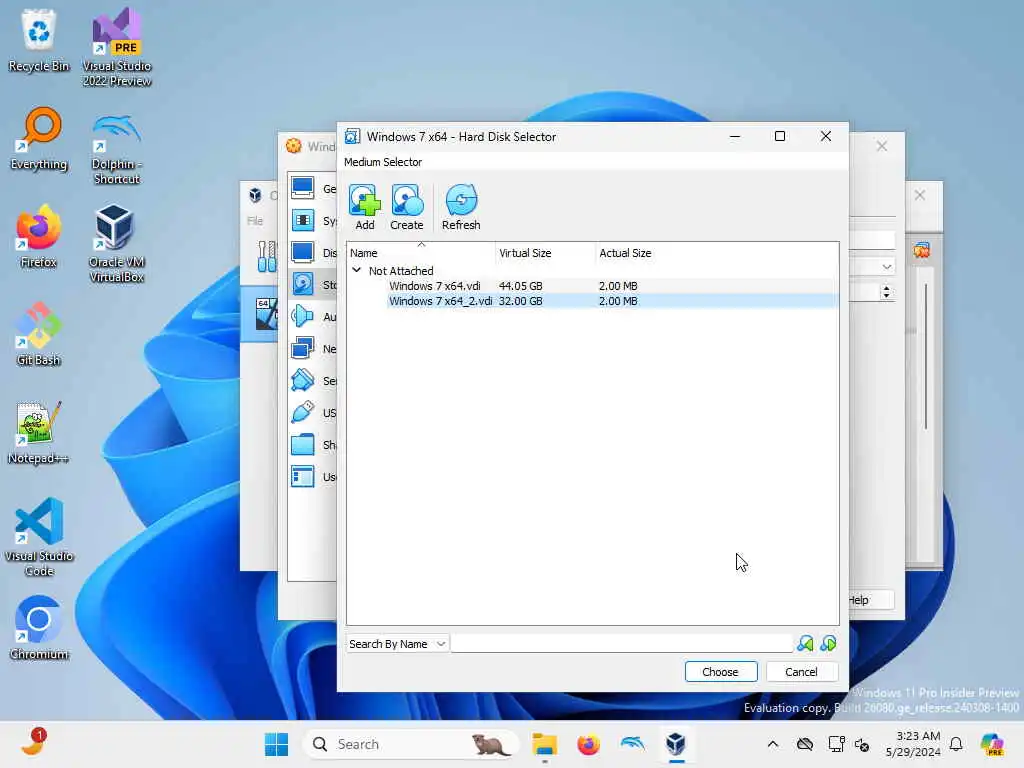Screen dimensions: 1024x768
Task: Open System settings icon in sidebar
Action: [x=302, y=220]
